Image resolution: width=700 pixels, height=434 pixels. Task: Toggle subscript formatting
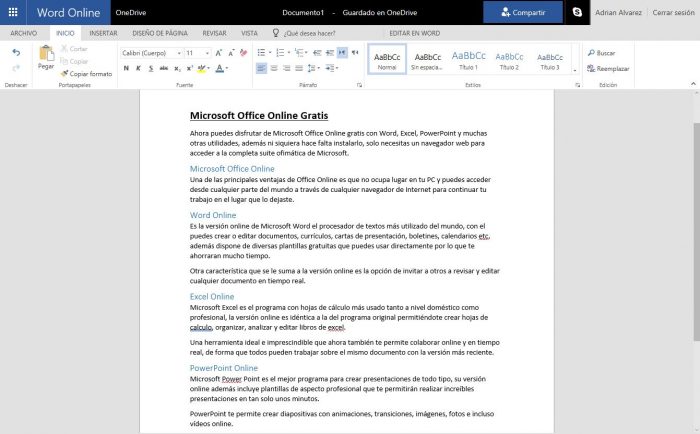(177, 68)
